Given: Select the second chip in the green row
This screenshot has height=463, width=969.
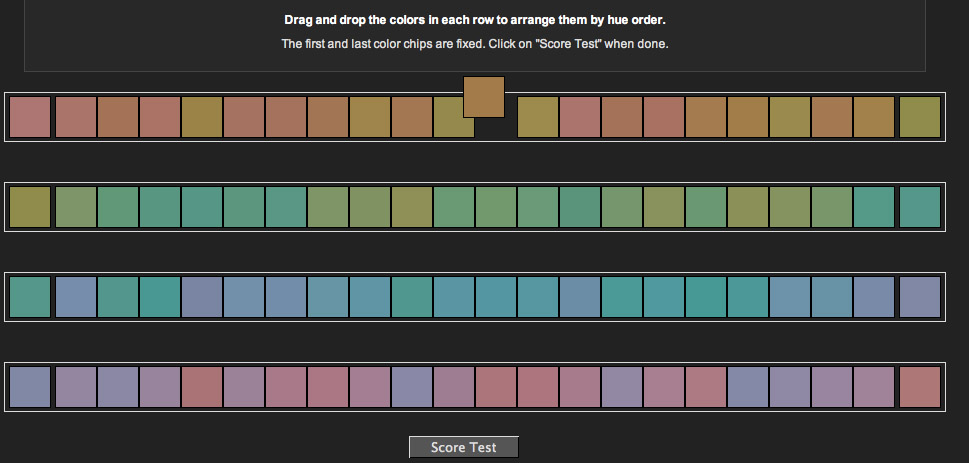Looking at the screenshot, I should pyautogui.click(x=76, y=207).
